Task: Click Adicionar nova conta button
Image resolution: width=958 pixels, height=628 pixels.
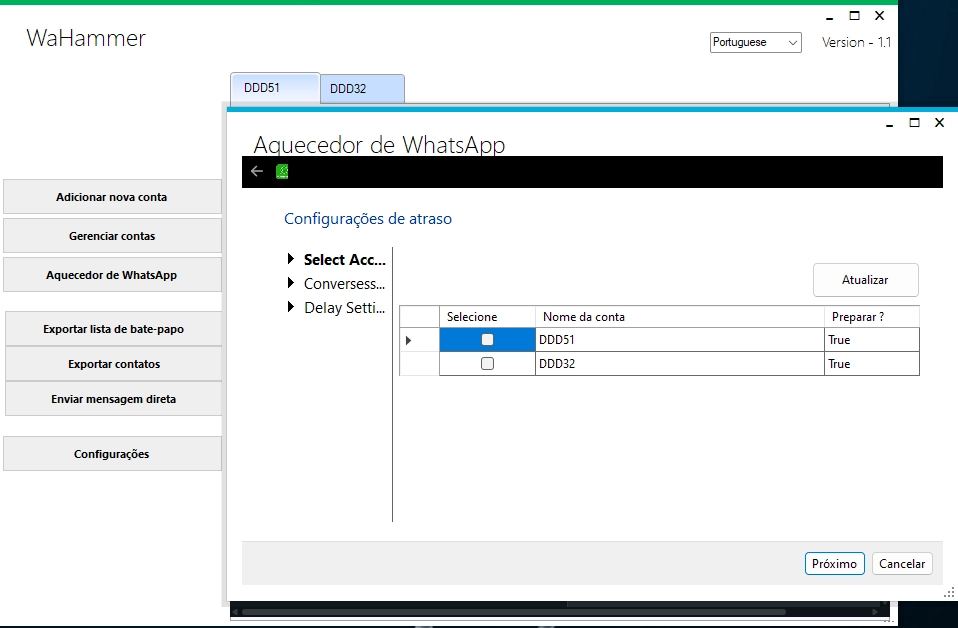Action: pyautogui.click(x=112, y=197)
